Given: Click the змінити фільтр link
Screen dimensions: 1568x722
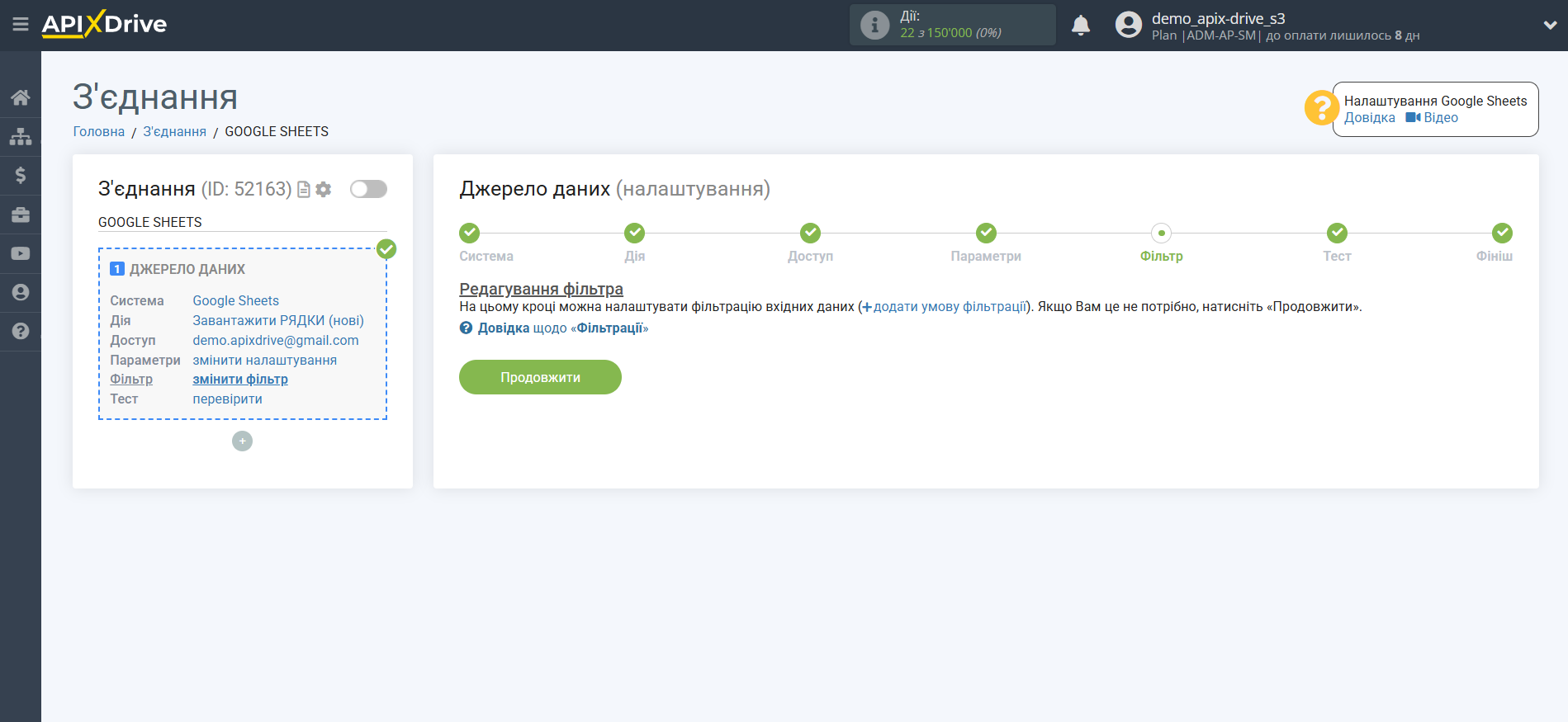Looking at the screenshot, I should pos(240,380).
